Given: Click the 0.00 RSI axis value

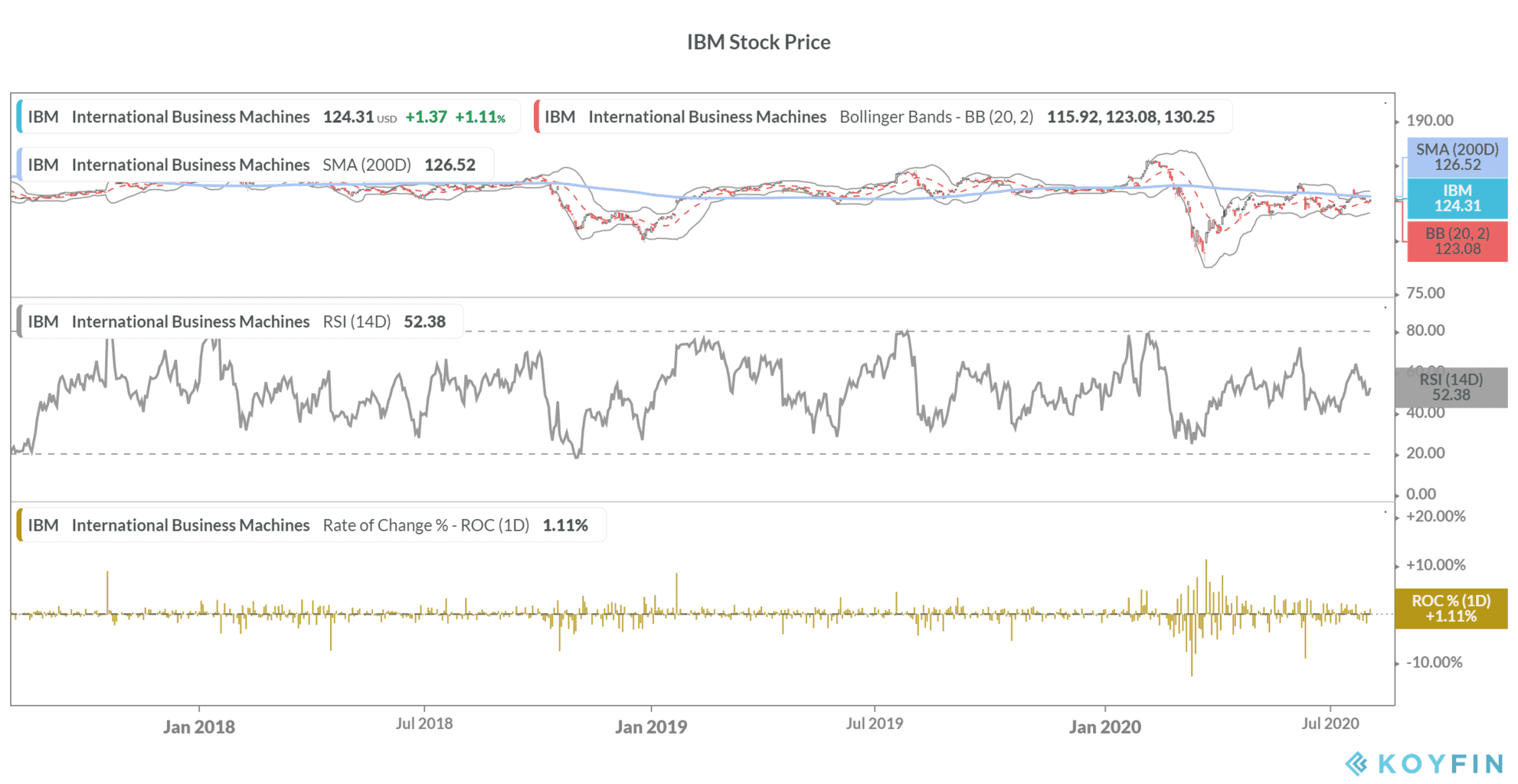Looking at the screenshot, I should tap(1421, 494).
